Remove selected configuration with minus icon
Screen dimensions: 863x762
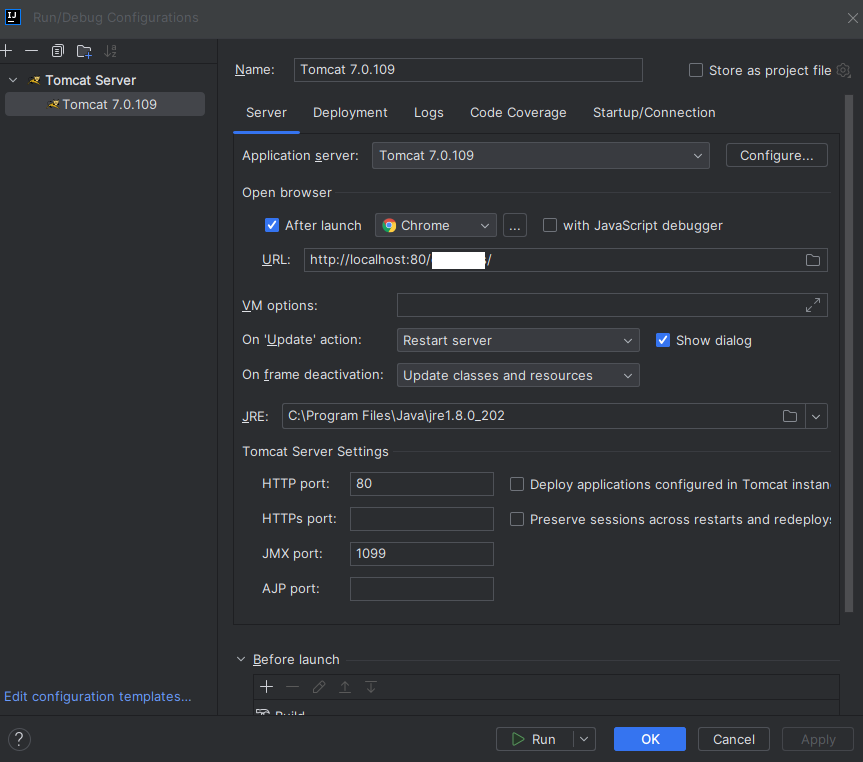31,51
